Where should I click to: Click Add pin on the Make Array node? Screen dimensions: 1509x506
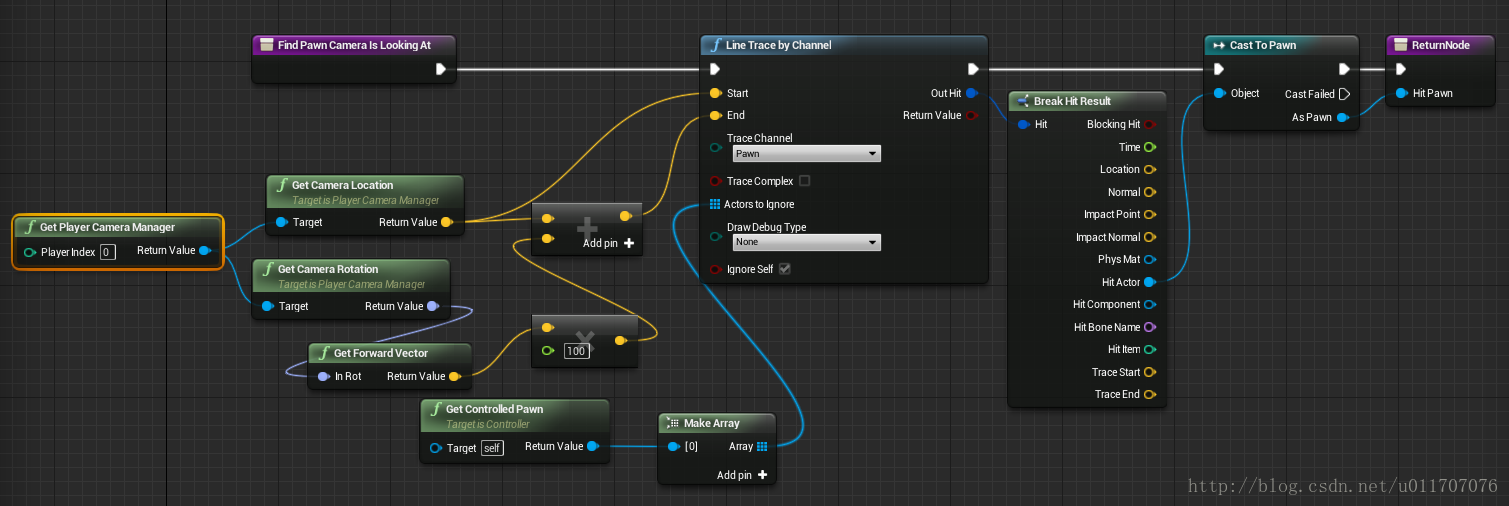coord(742,475)
